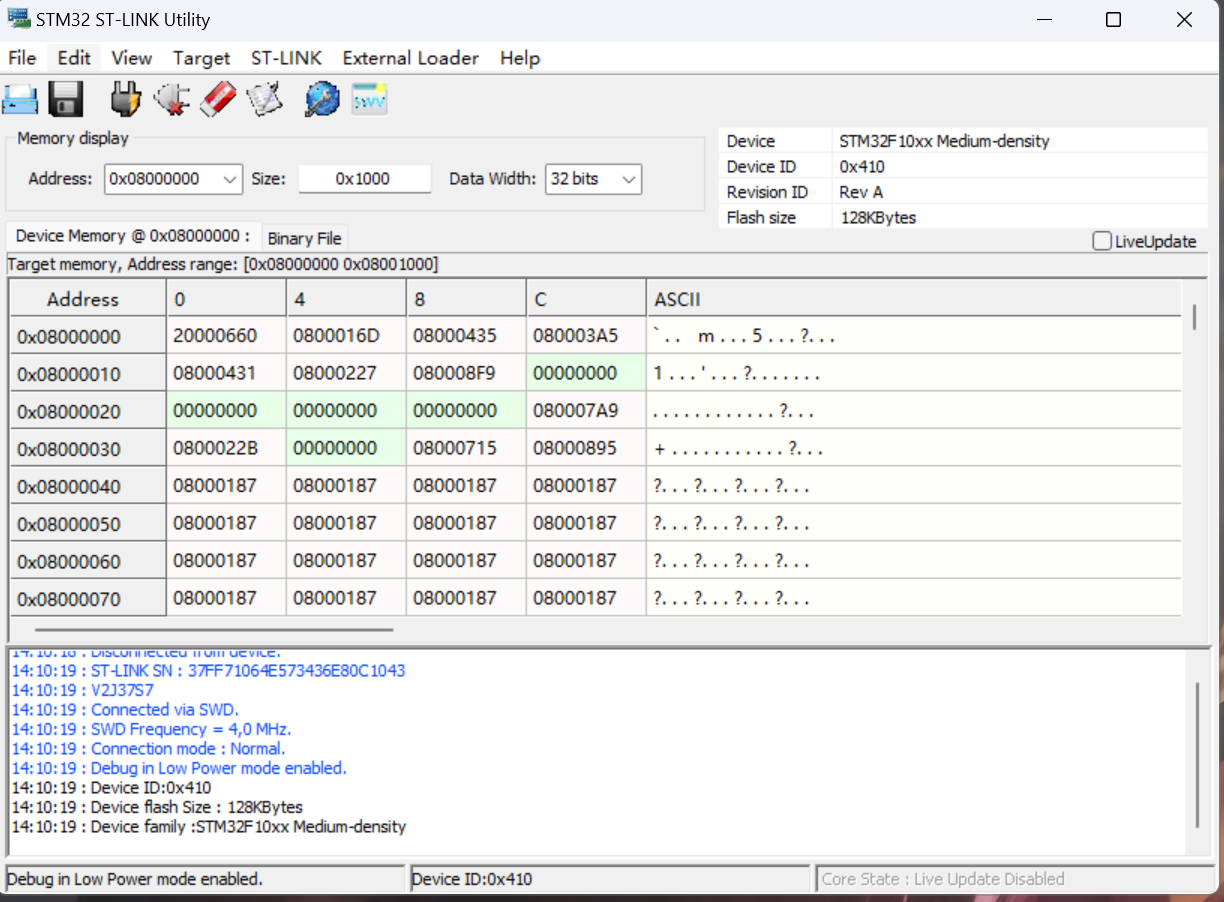This screenshot has height=902, width=1224.
Task: Click the Save file floppy icon
Action: pyautogui.click(x=66, y=99)
